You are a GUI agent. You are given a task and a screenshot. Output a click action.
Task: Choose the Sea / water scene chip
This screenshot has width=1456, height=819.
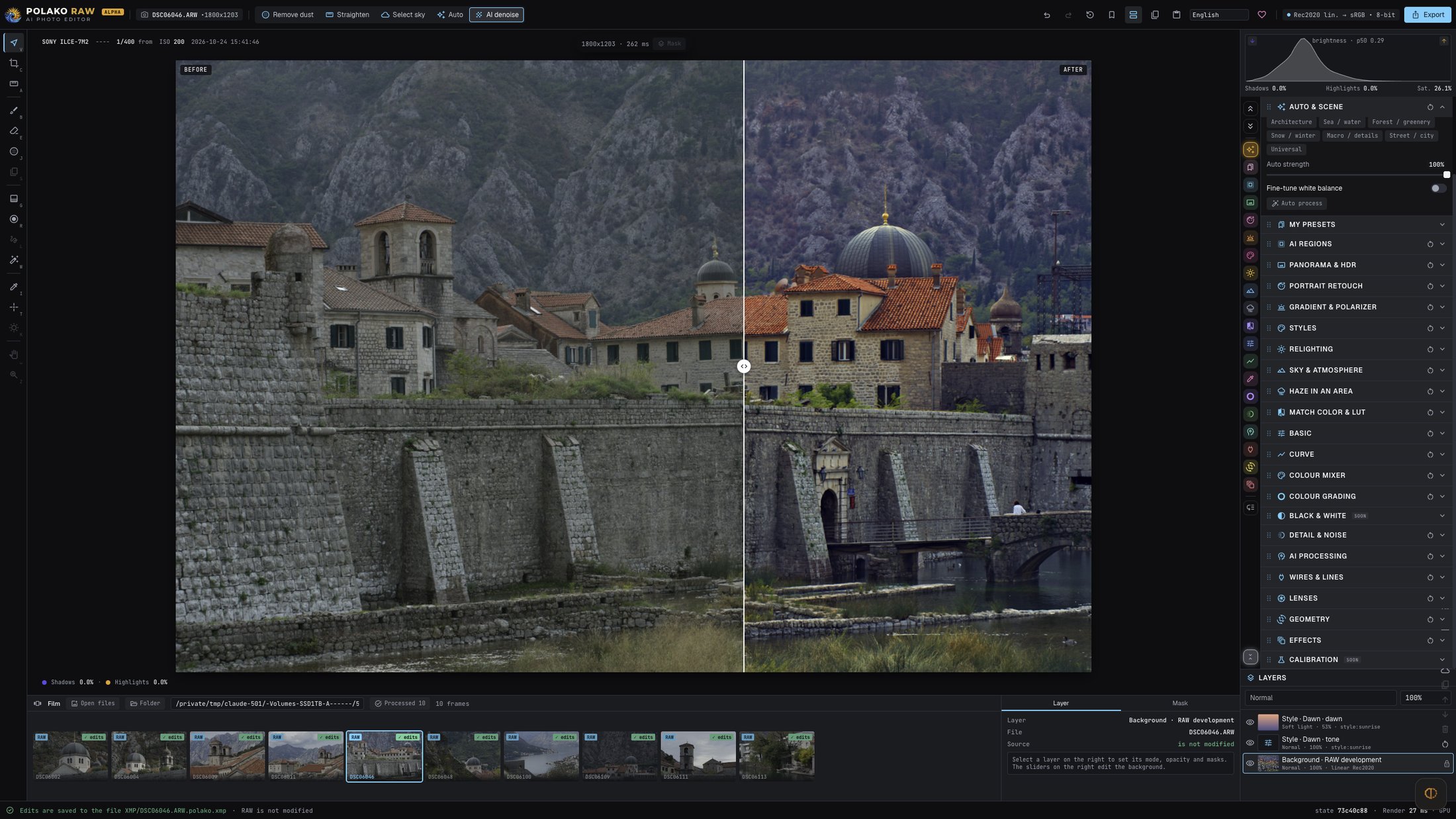coord(1342,122)
